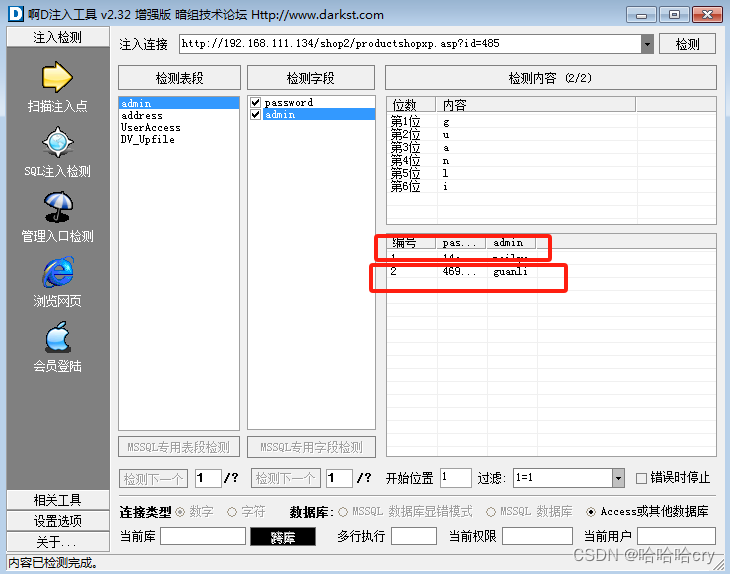Click the 当前权限 input field
The width and height of the screenshot is (730, 574).
click(x=537, y=536)
